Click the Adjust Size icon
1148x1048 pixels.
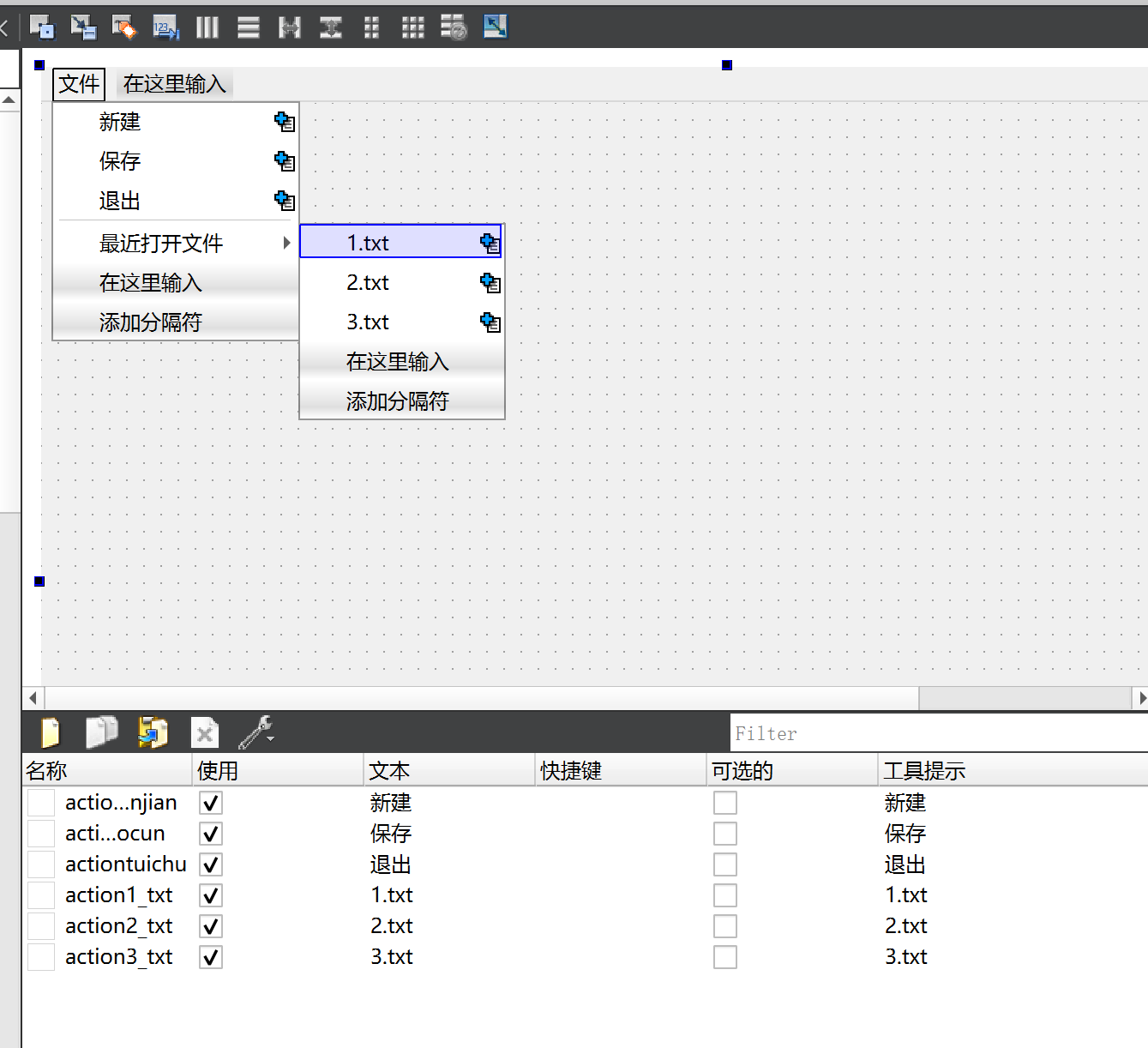coord(495,27)
